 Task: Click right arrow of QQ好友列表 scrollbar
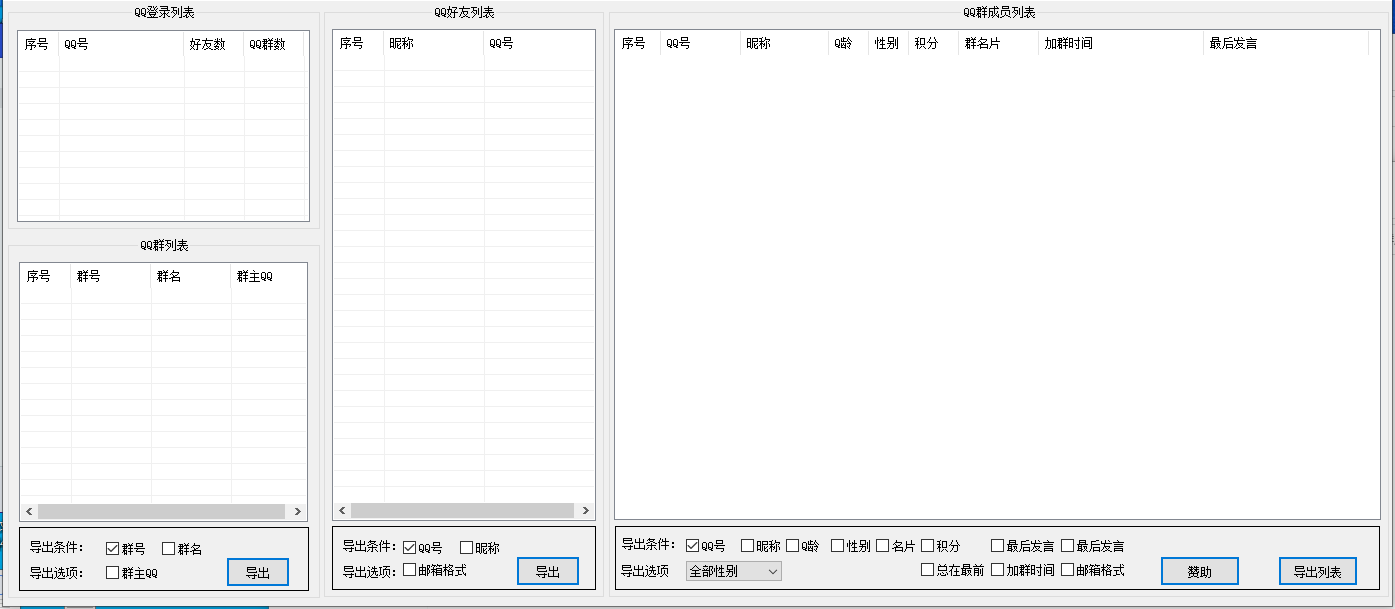pos(586,510)
